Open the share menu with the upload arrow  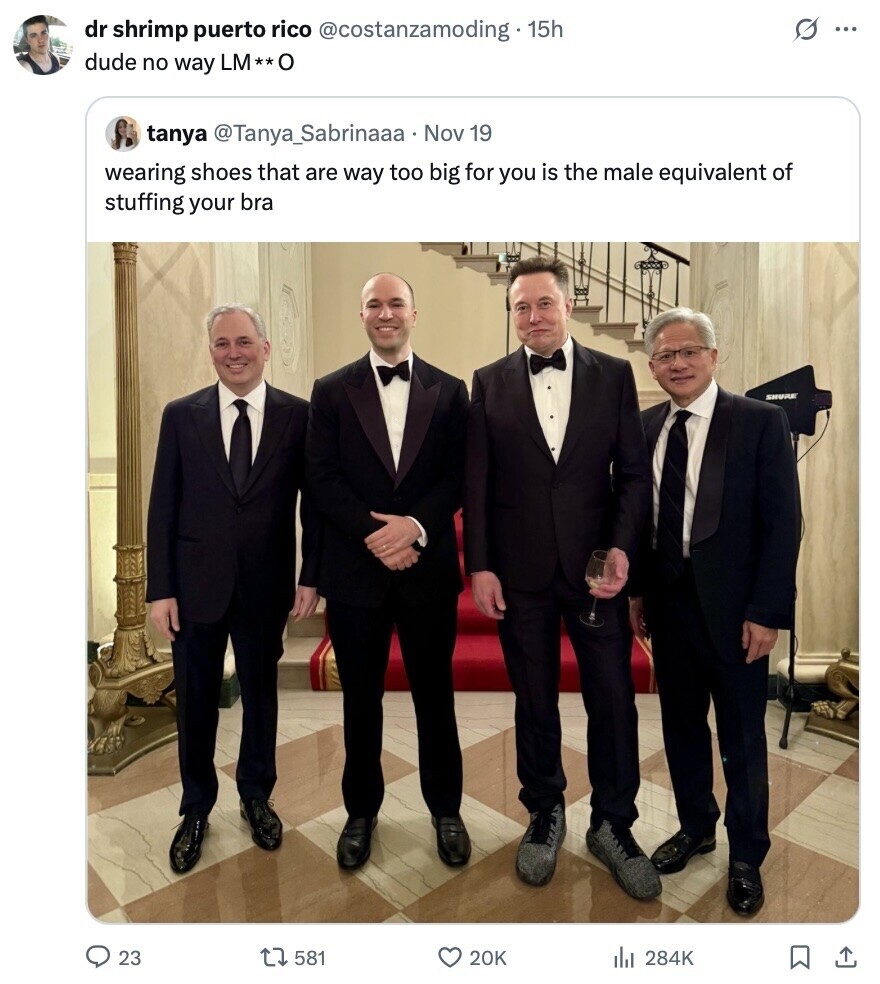coord(845,958)
